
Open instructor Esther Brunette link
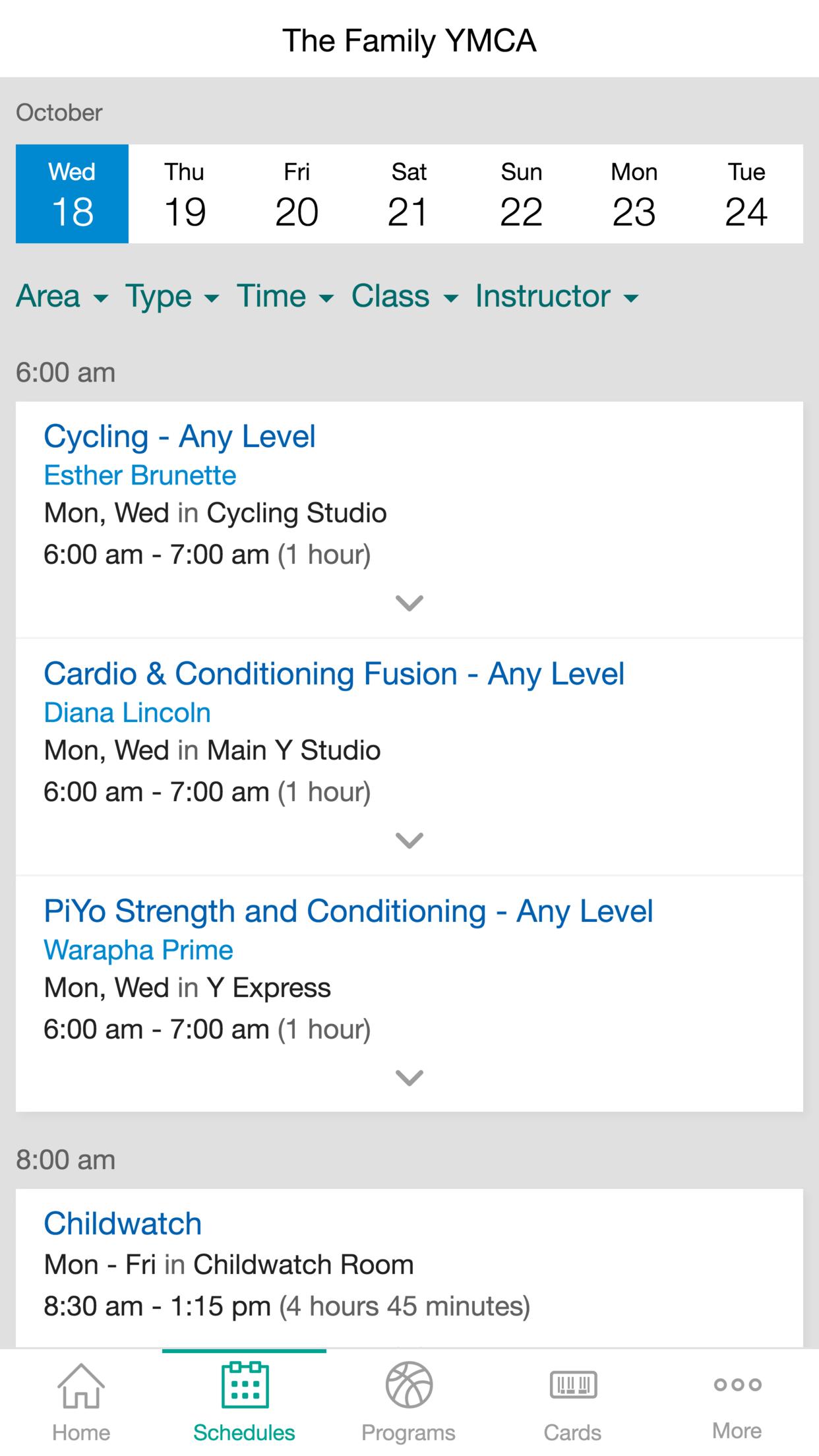pyautogui.click(x=140, y=475)
